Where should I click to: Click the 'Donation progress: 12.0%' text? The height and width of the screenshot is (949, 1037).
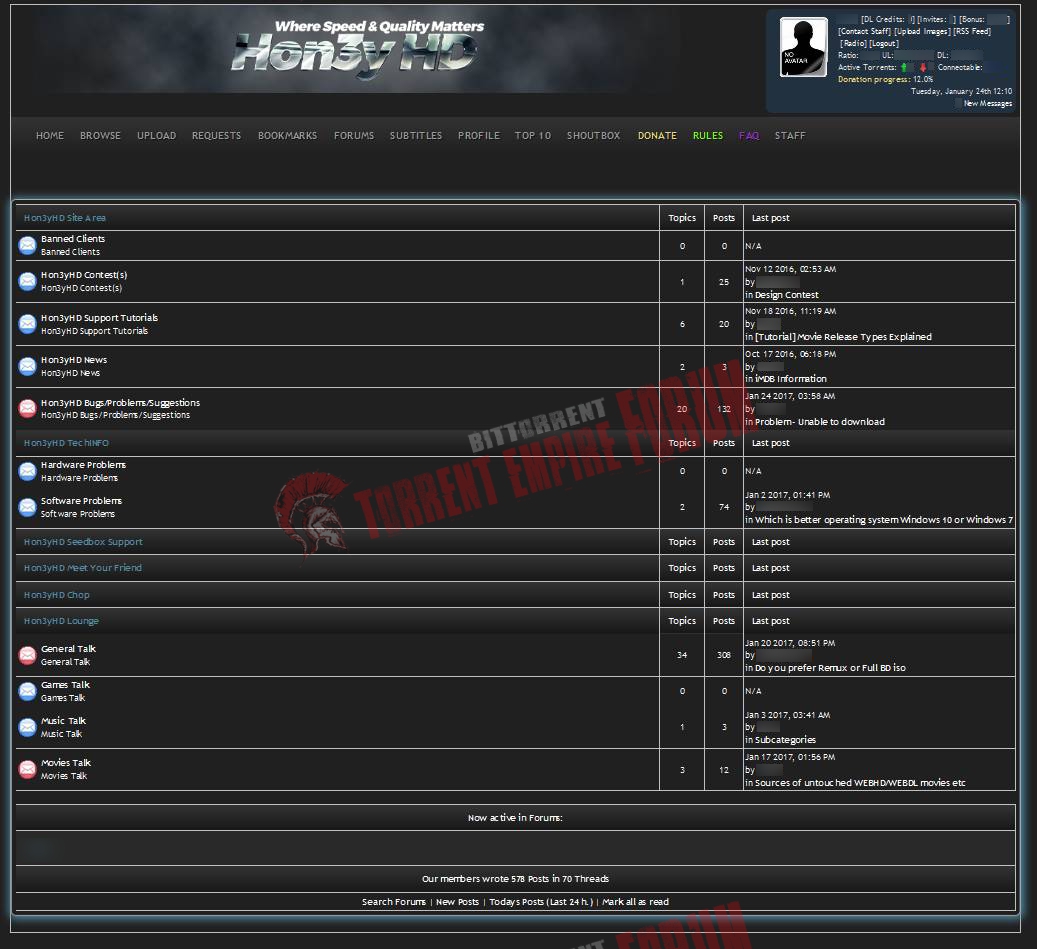coord(886,79)
